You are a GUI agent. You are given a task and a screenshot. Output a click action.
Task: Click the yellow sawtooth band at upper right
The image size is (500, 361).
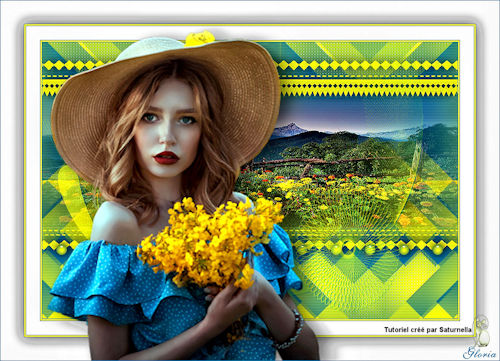(x=369, y=89)
